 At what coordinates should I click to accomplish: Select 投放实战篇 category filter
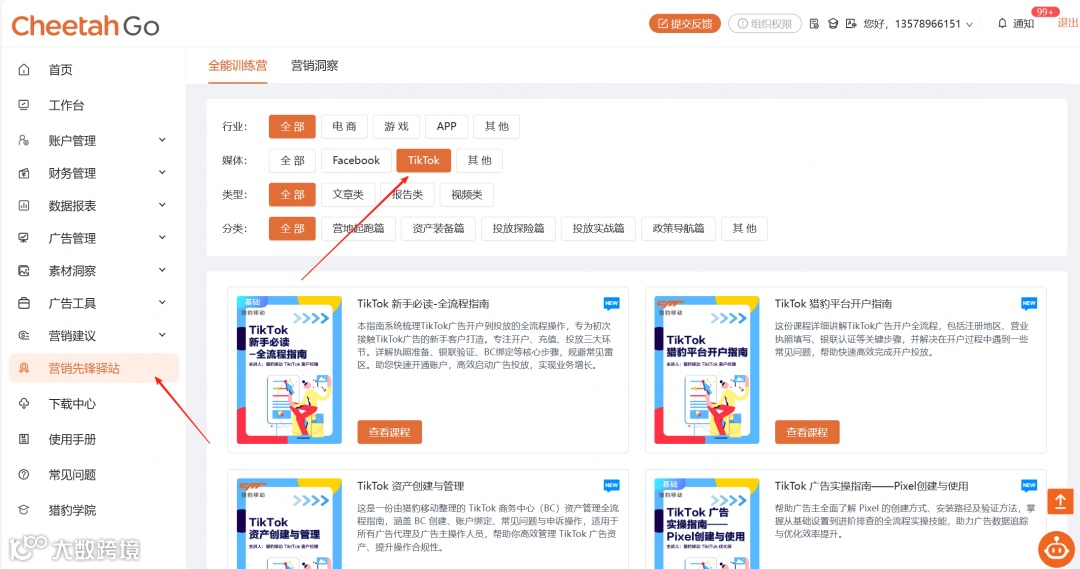(598, 229)
